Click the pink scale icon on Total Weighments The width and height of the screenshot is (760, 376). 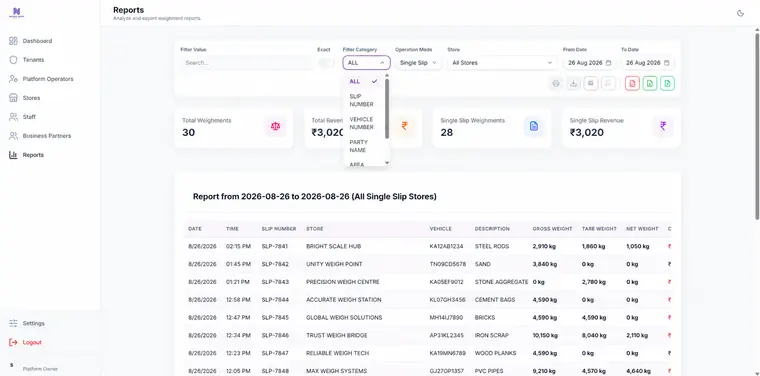coord(276,126)
